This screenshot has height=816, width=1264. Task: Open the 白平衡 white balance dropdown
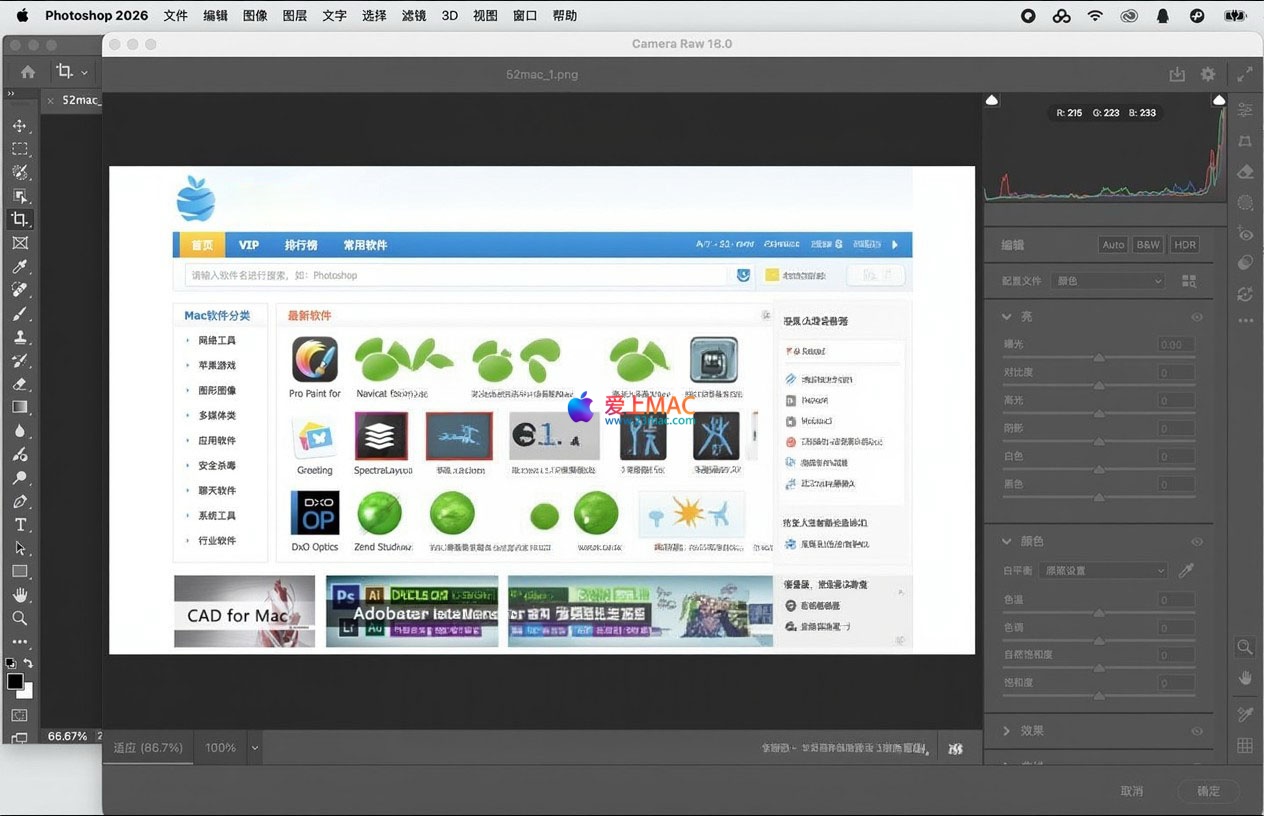click(x=1102, y=570)
